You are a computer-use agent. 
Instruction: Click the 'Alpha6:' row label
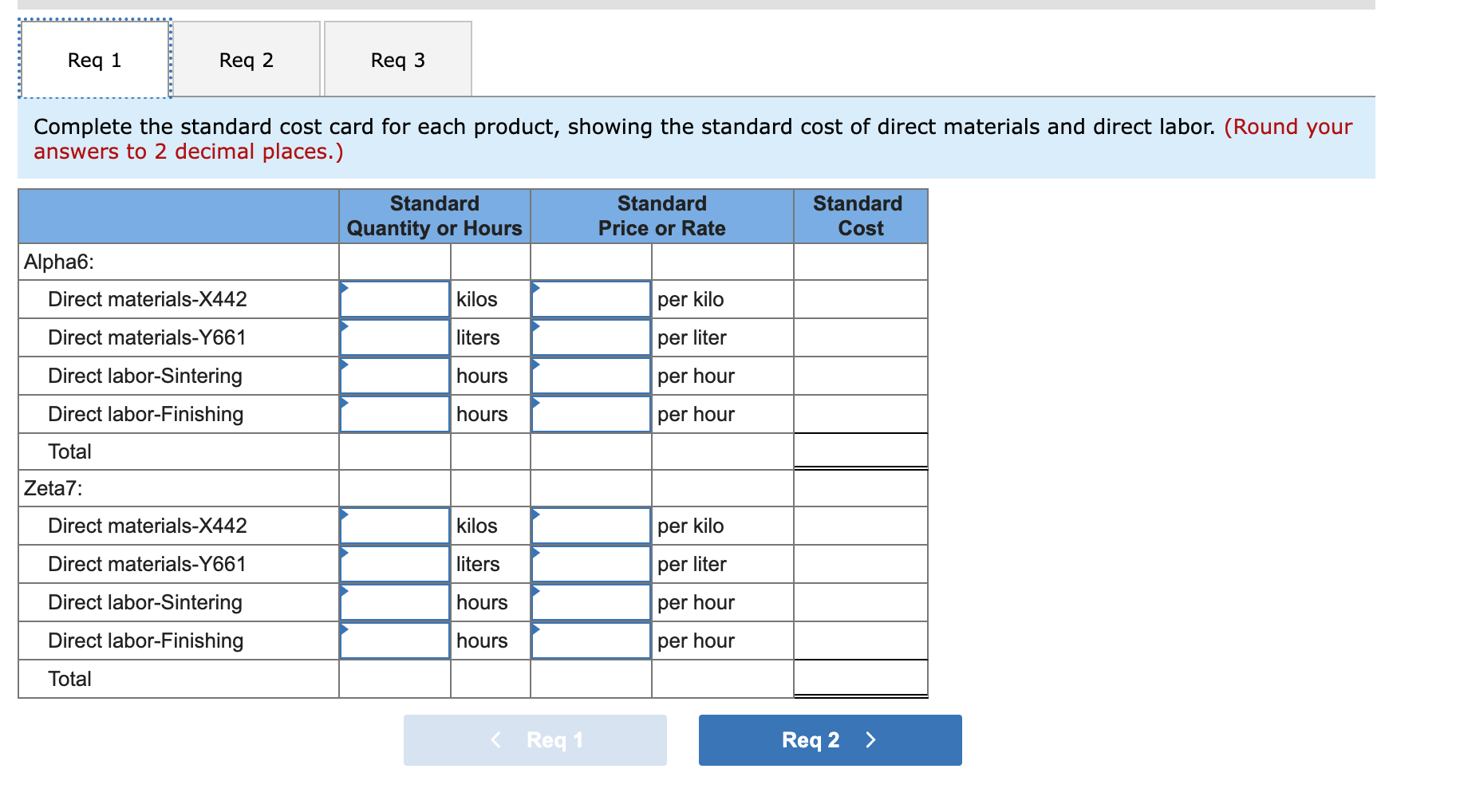(x=59, y=262)
